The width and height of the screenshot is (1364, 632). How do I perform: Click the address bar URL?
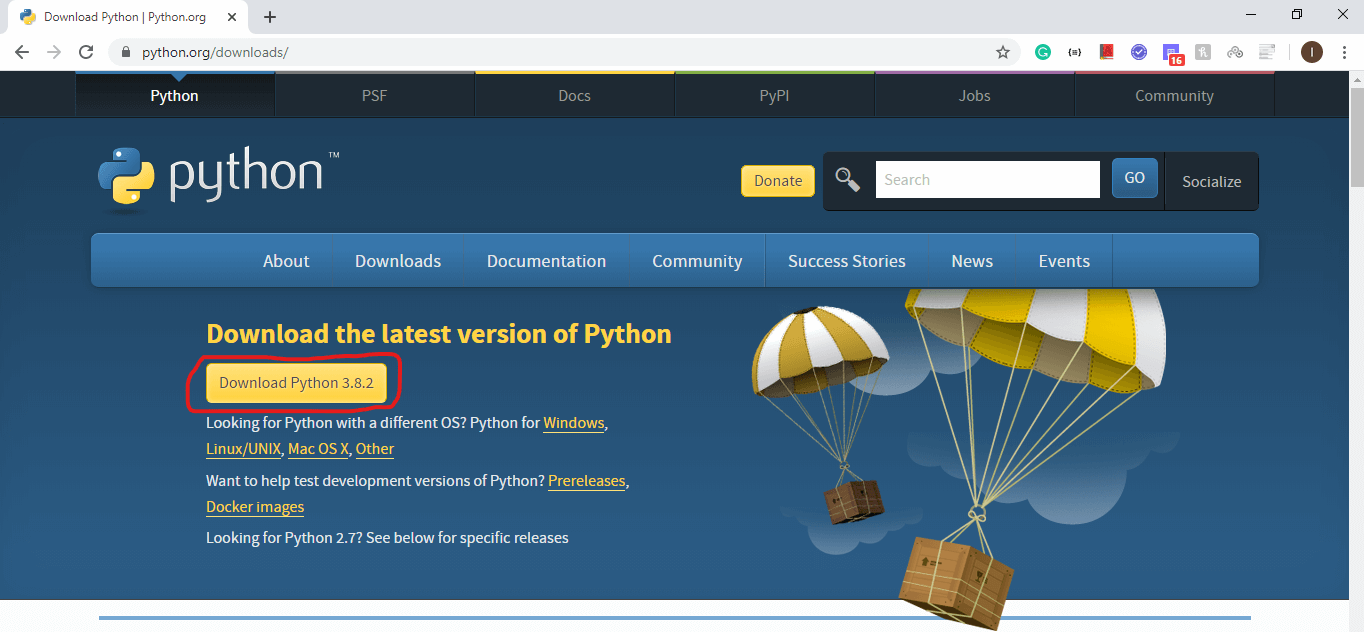(215, 52)
